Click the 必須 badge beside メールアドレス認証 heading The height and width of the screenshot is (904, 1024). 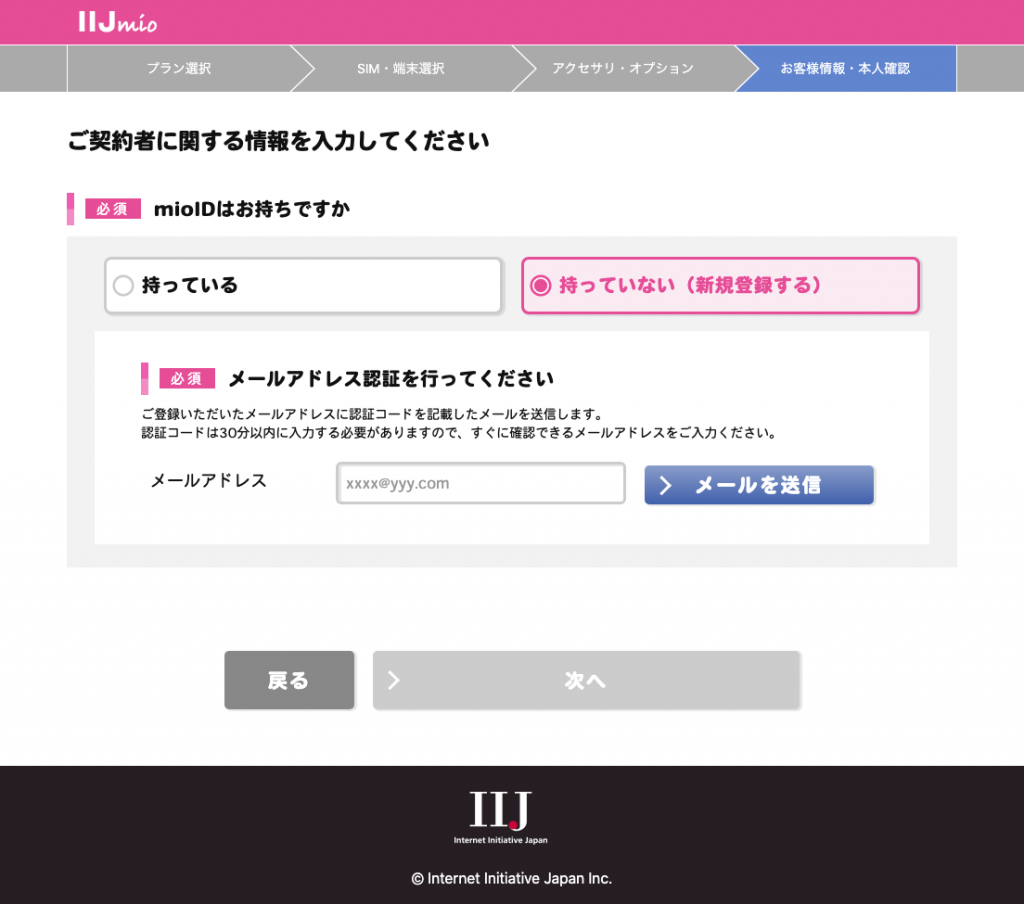[x=187, y=378]
